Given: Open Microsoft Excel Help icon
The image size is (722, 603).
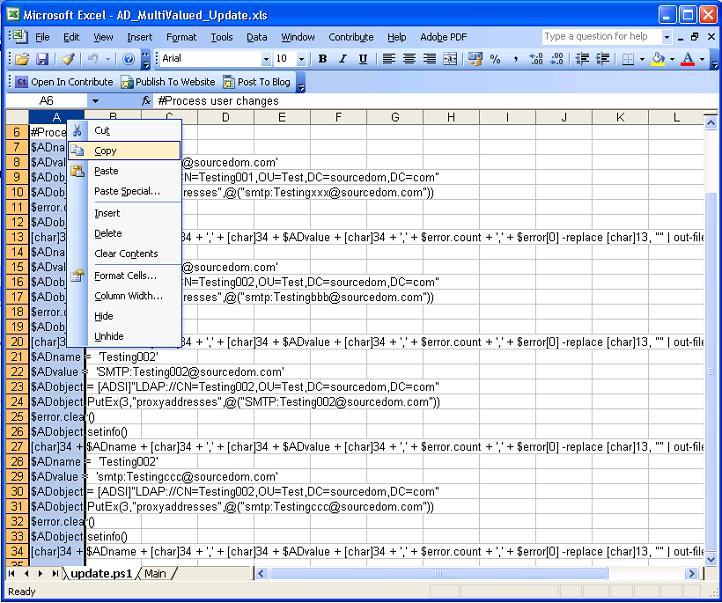Looking at the screenshot, I should 129,60.
